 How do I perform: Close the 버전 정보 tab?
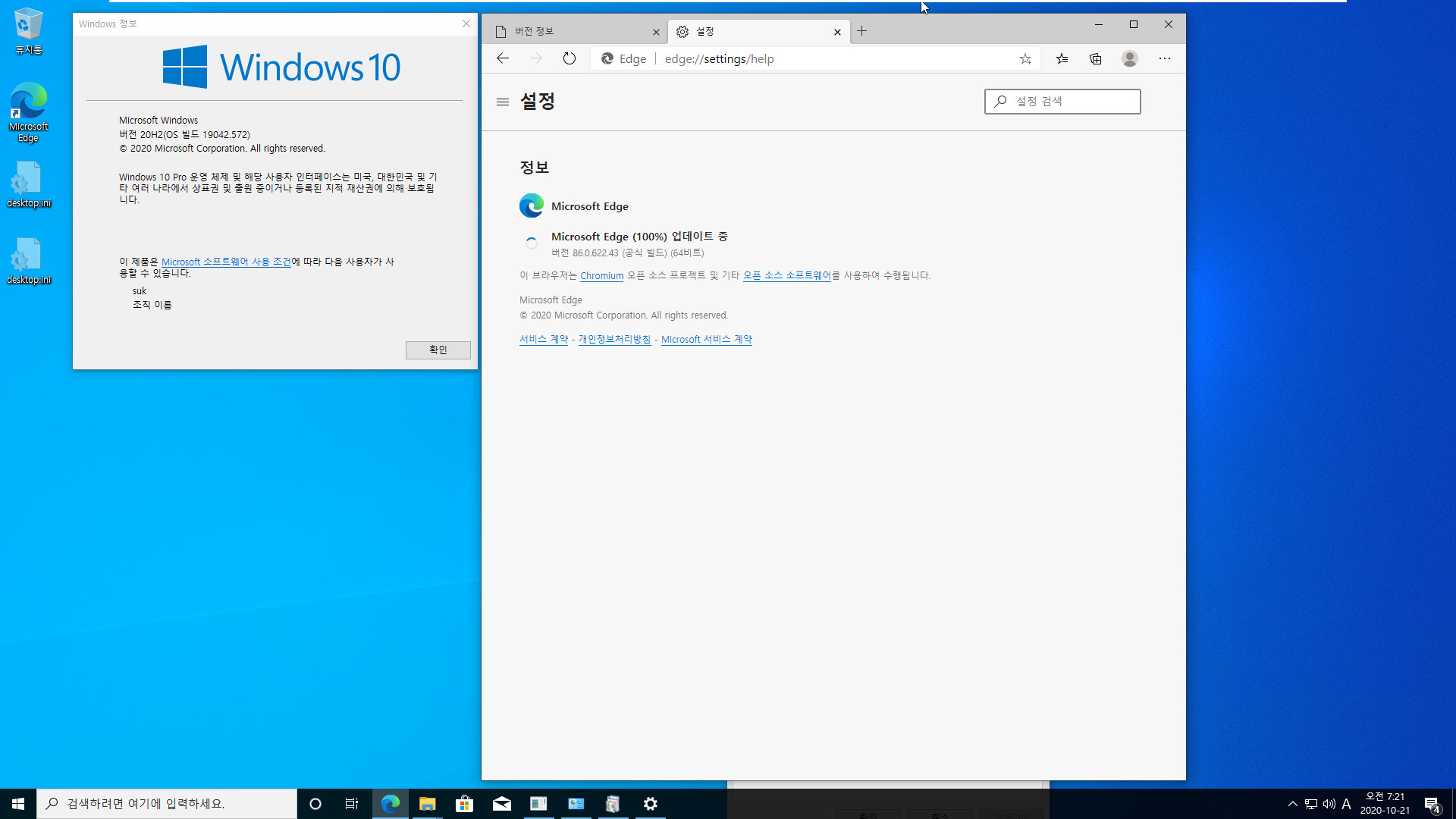pyautogui.click(x=656, y=32)
